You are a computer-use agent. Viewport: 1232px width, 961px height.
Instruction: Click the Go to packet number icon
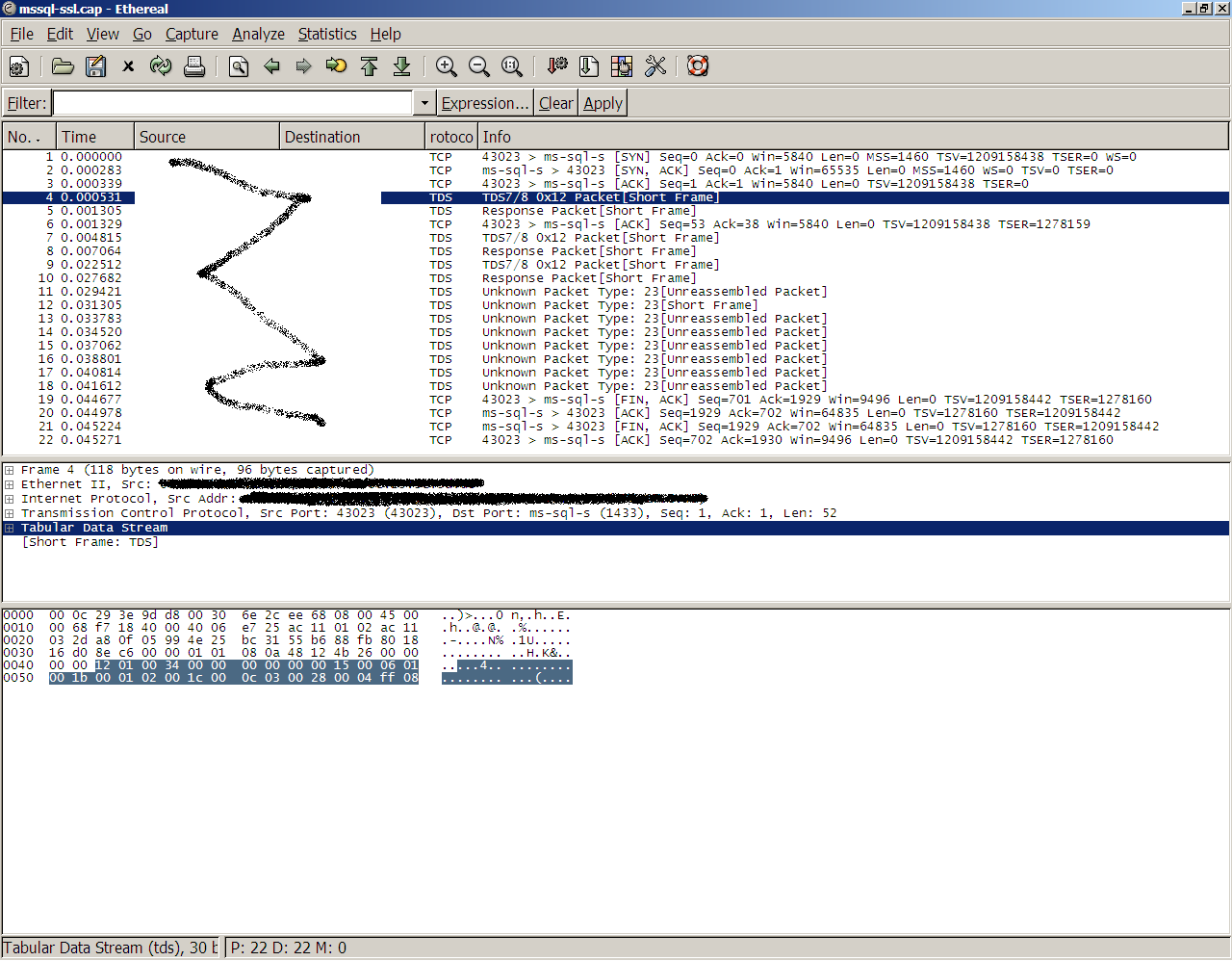(336, 66)
